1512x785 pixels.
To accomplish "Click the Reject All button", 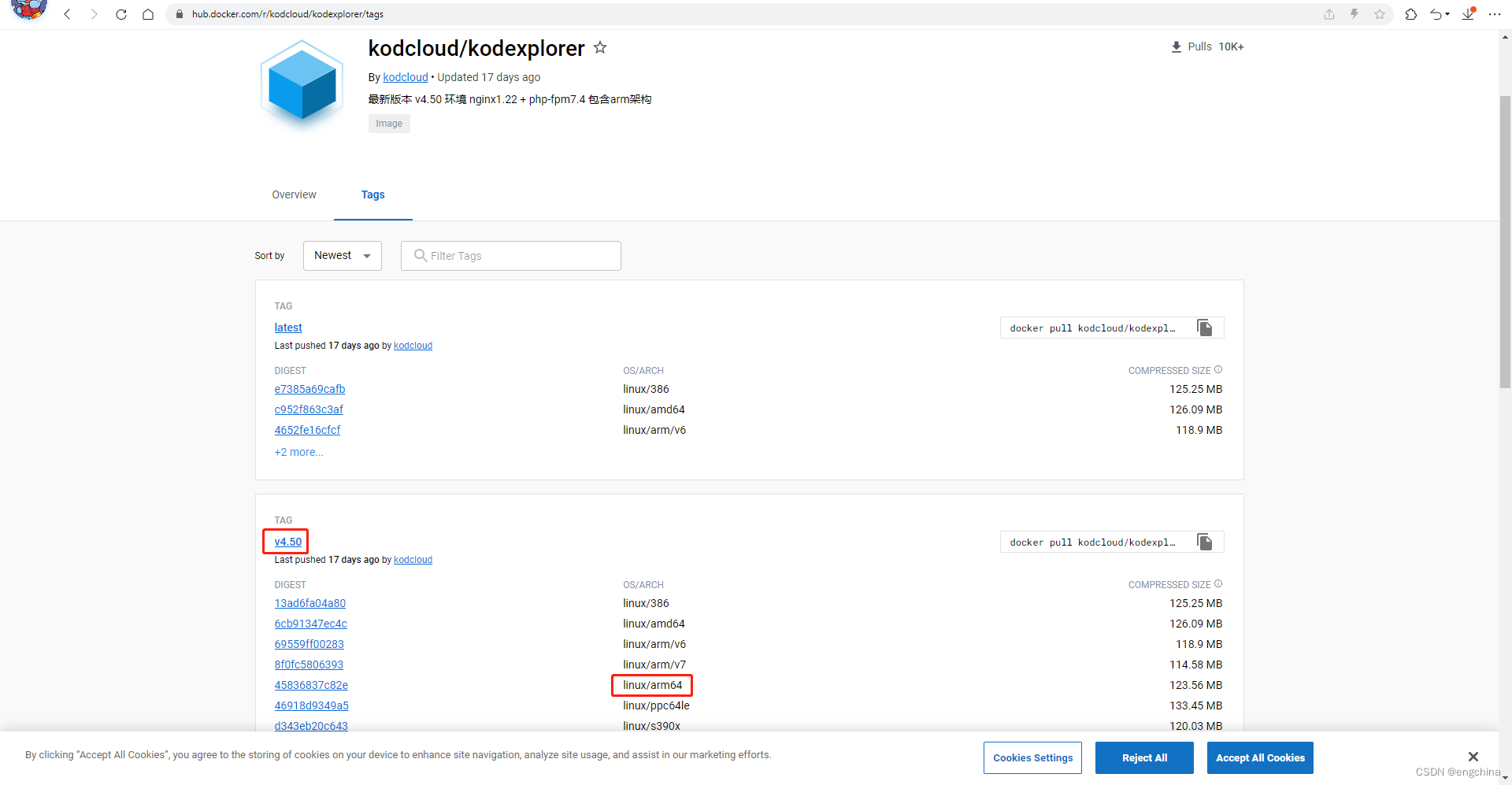I will pyautogui.click(x=1144, y=757).
